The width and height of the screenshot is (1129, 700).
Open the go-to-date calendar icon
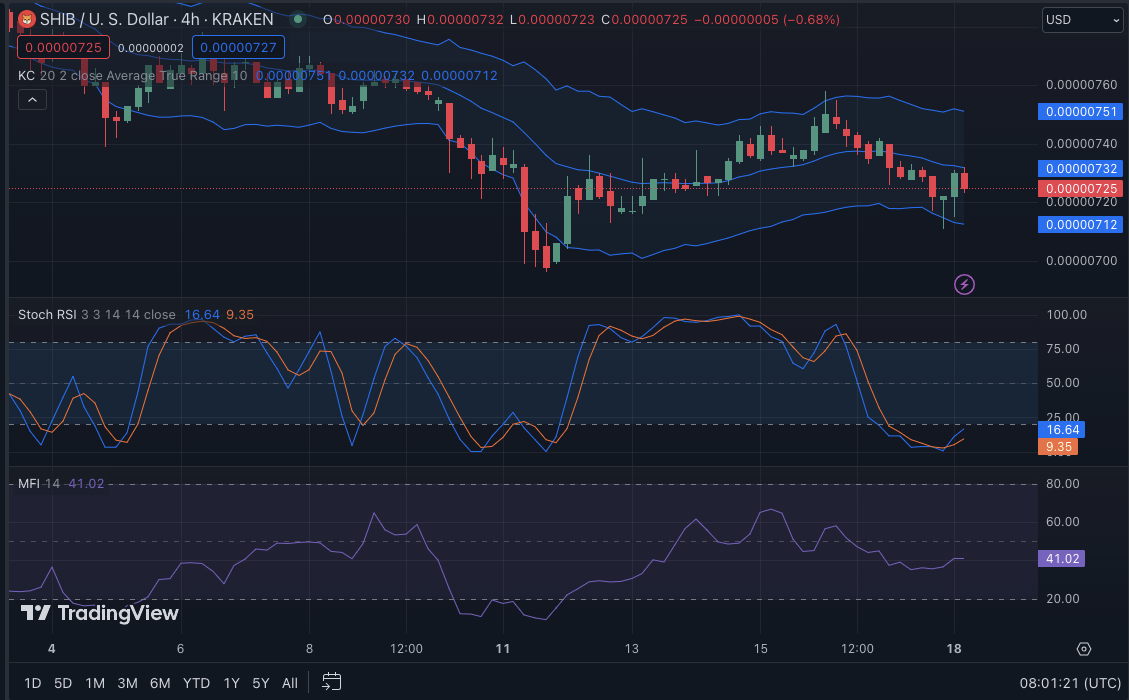(331, 681)
